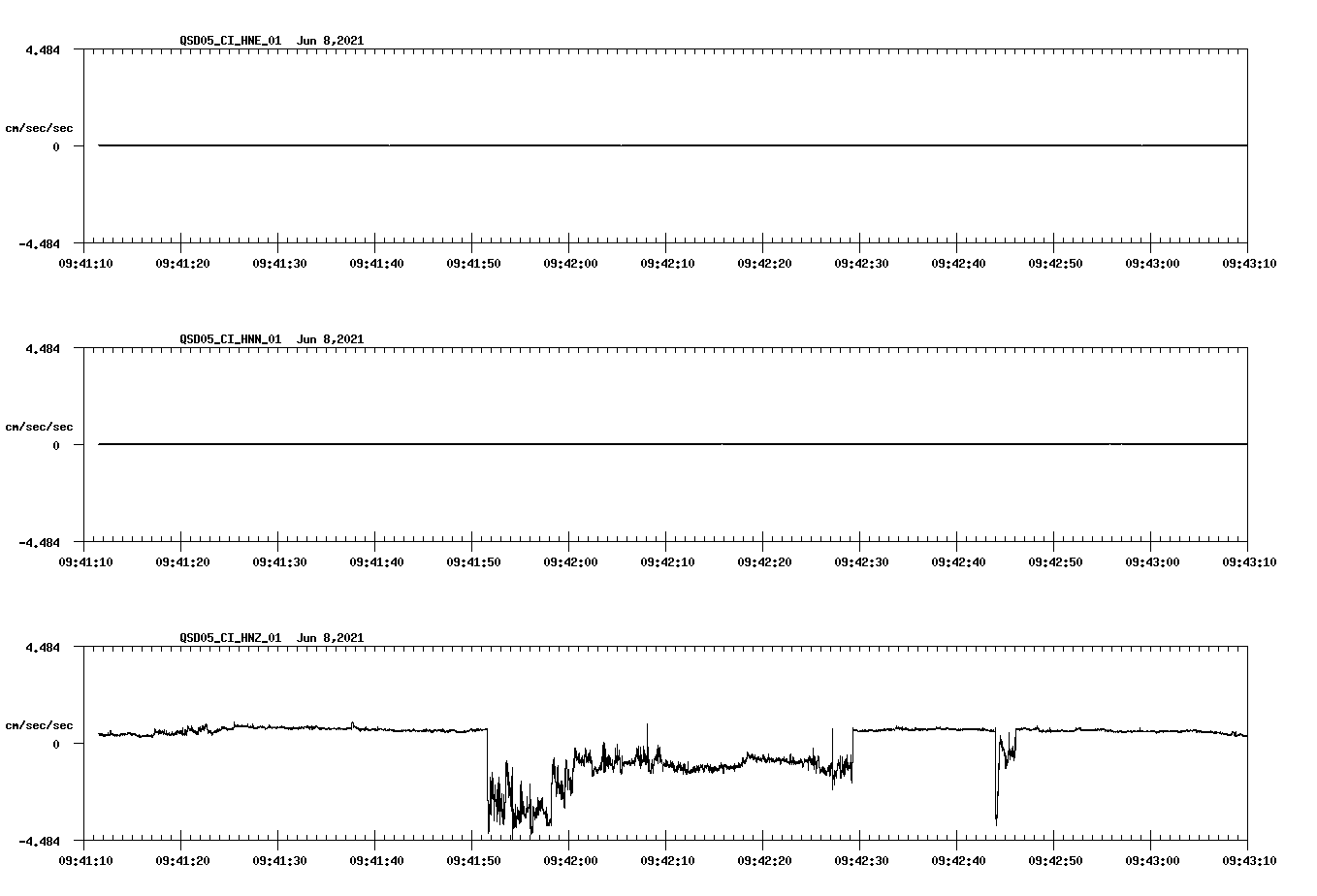This screenshot has height=896, width=1317.
Task: Click the 09:42:00 time label of HNZ plot
Action: point(570,860)
